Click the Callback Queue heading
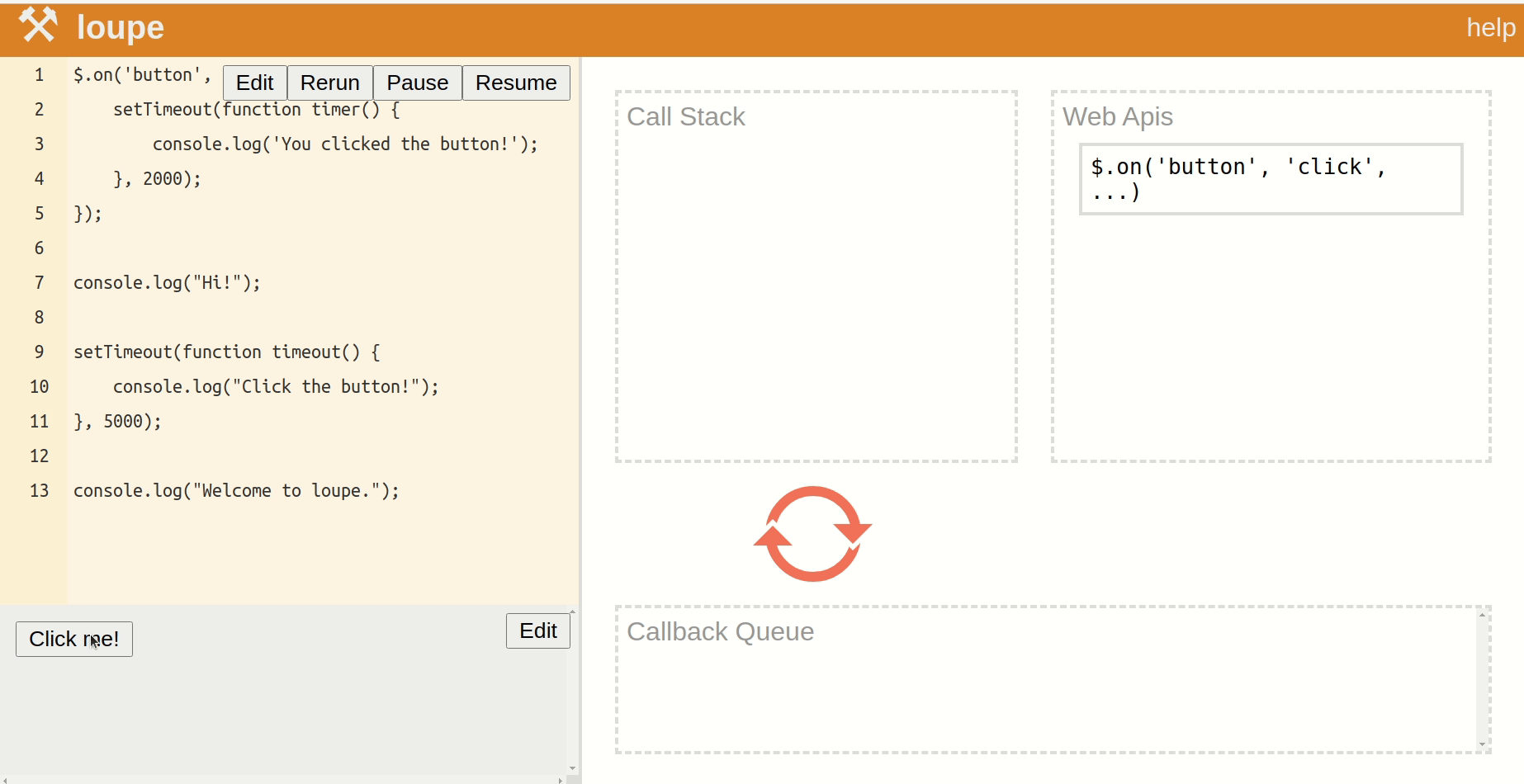 coord(720,631)
